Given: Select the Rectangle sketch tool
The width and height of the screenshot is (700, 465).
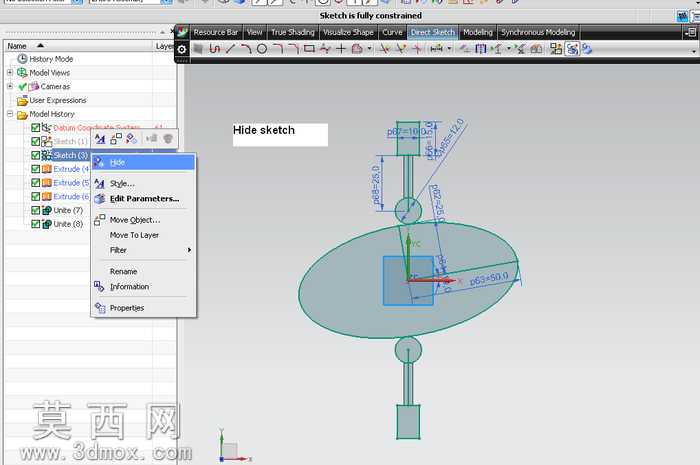Looking at the screenshot, I should [309, 49].
